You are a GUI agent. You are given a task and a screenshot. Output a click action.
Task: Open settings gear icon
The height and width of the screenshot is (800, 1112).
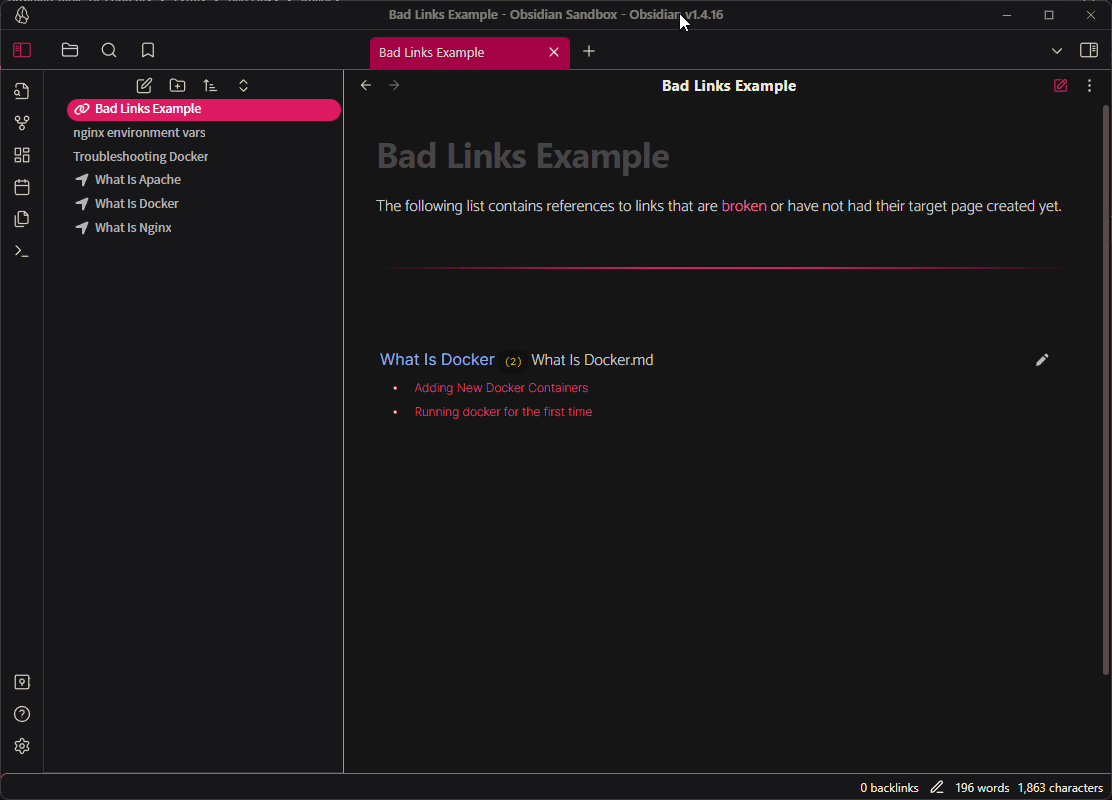pos(22,746)
